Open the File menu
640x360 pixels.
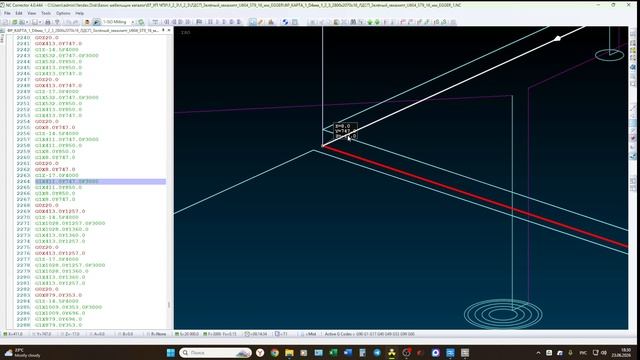(7, 13)
